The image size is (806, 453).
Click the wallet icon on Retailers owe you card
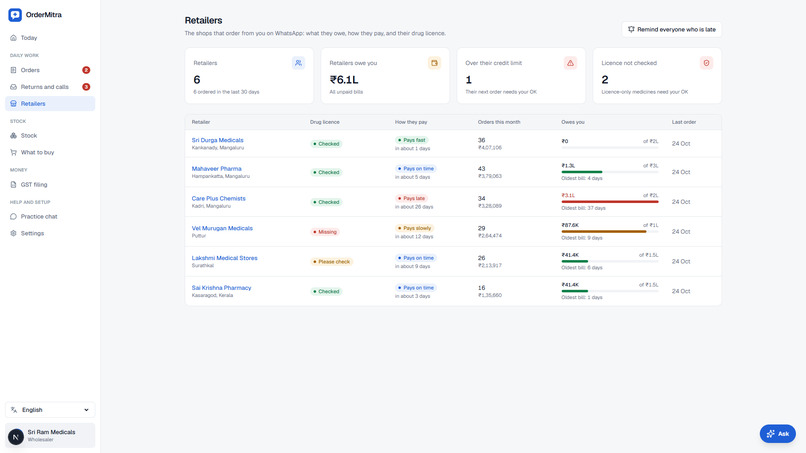tap(434, 63)
